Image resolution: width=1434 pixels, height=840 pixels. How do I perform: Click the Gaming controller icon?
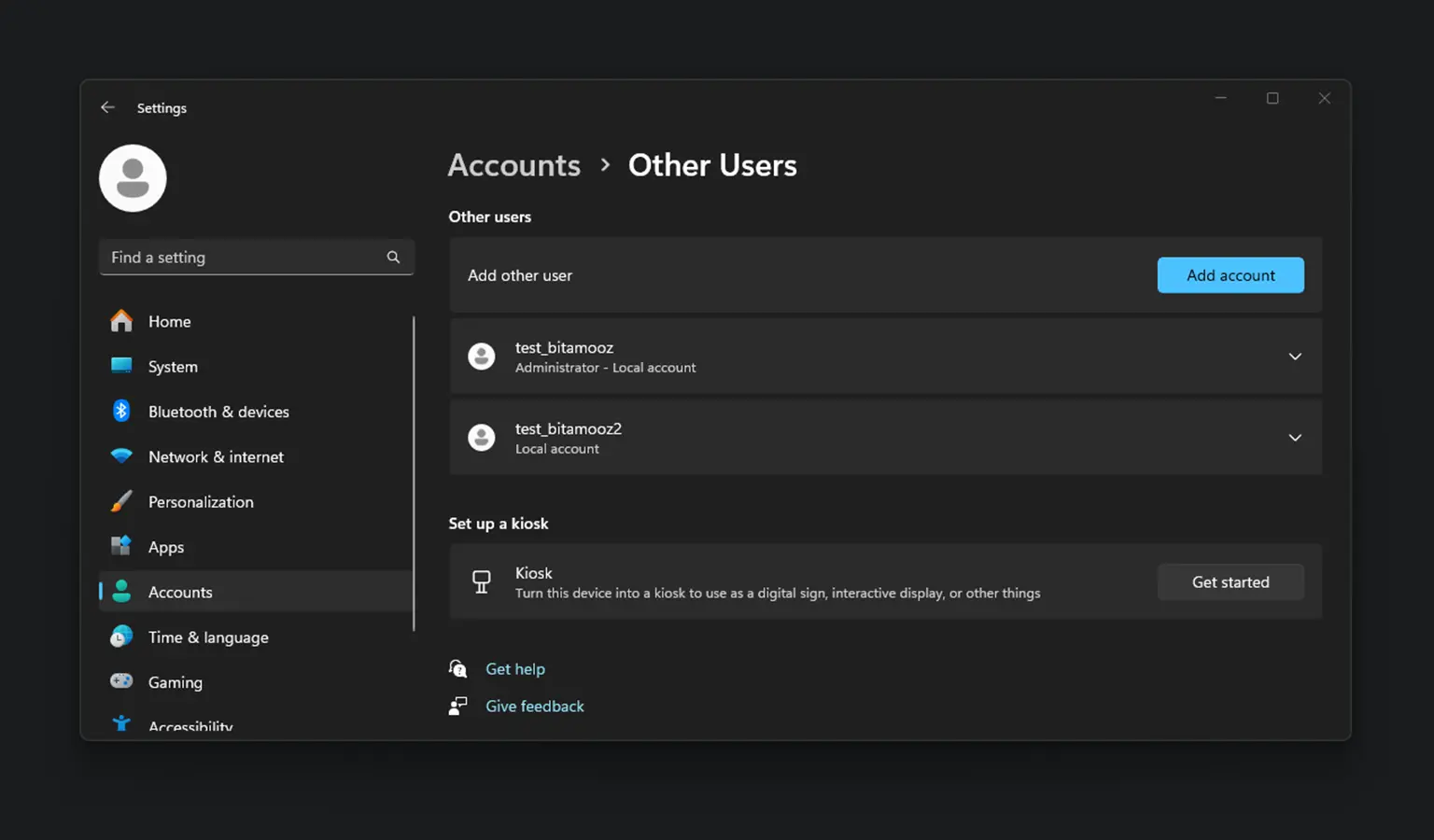121,681
